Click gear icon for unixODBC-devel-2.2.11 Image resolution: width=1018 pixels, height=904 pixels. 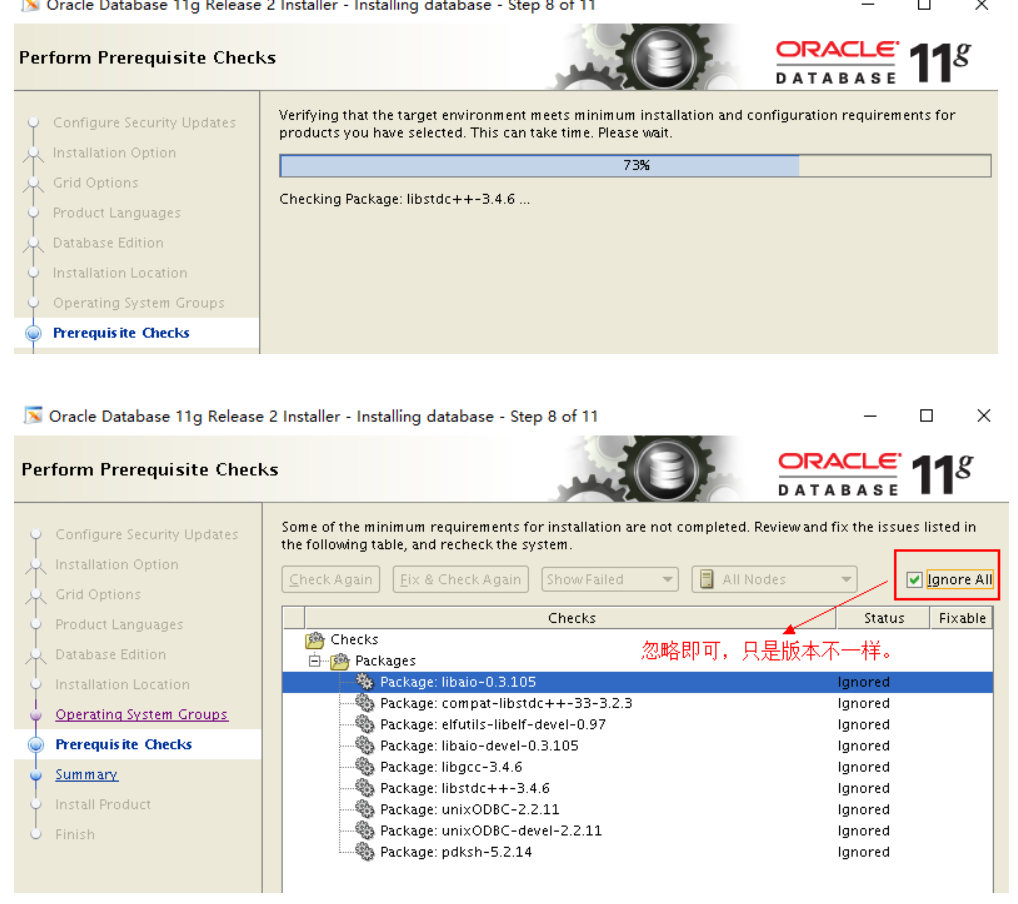[x=365, y=831]
